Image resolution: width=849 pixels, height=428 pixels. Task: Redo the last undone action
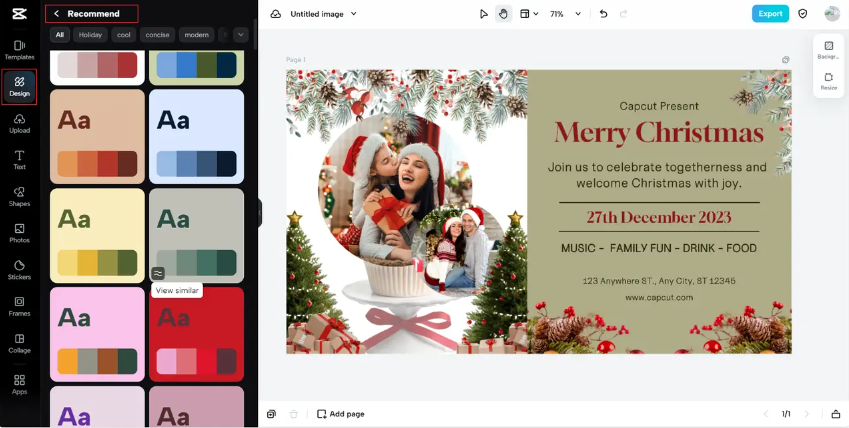point(624,14)
